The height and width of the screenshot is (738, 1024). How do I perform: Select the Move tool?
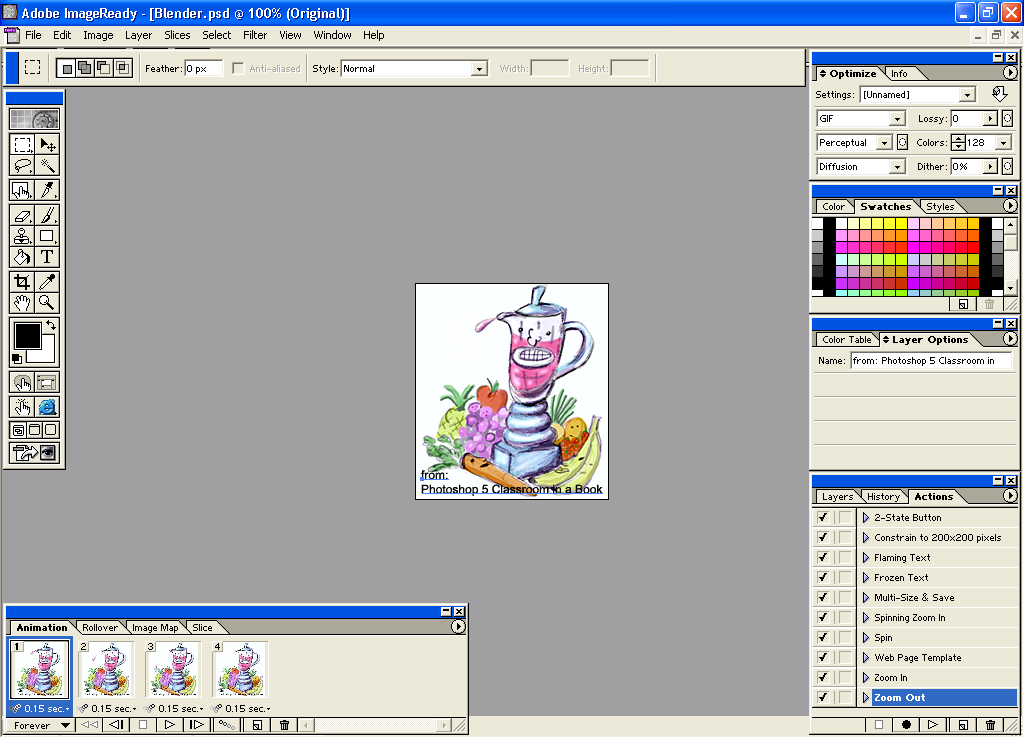coord(47,144)
